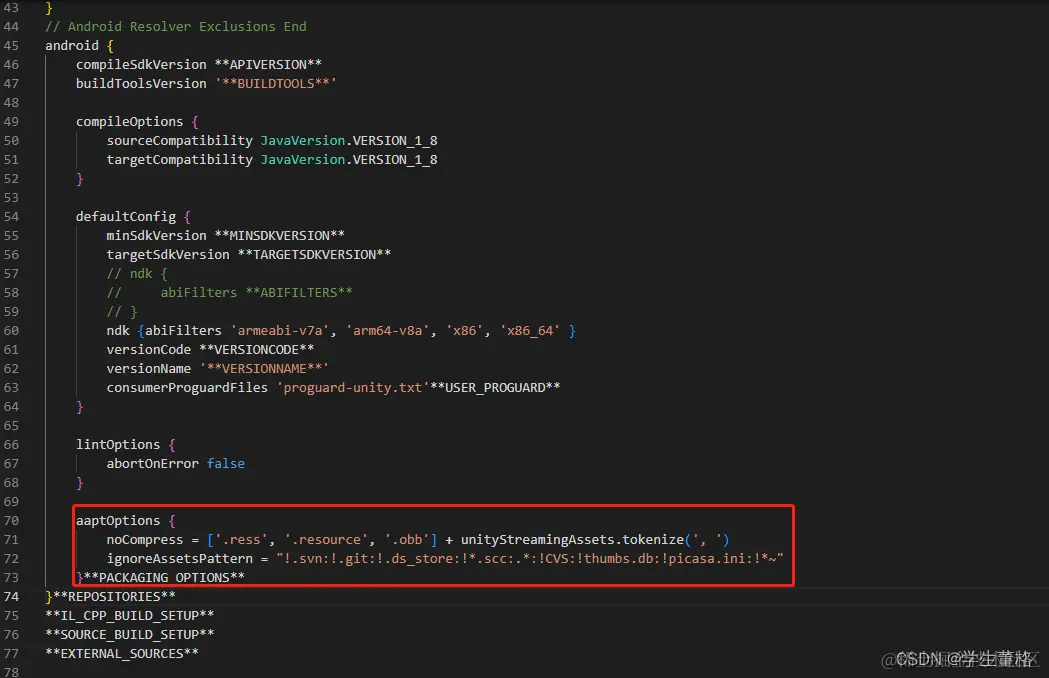This screenshot has height=678, width=1049.
Task: Click the 'defaultConfig {' line
Action: (x=133, y=217)
